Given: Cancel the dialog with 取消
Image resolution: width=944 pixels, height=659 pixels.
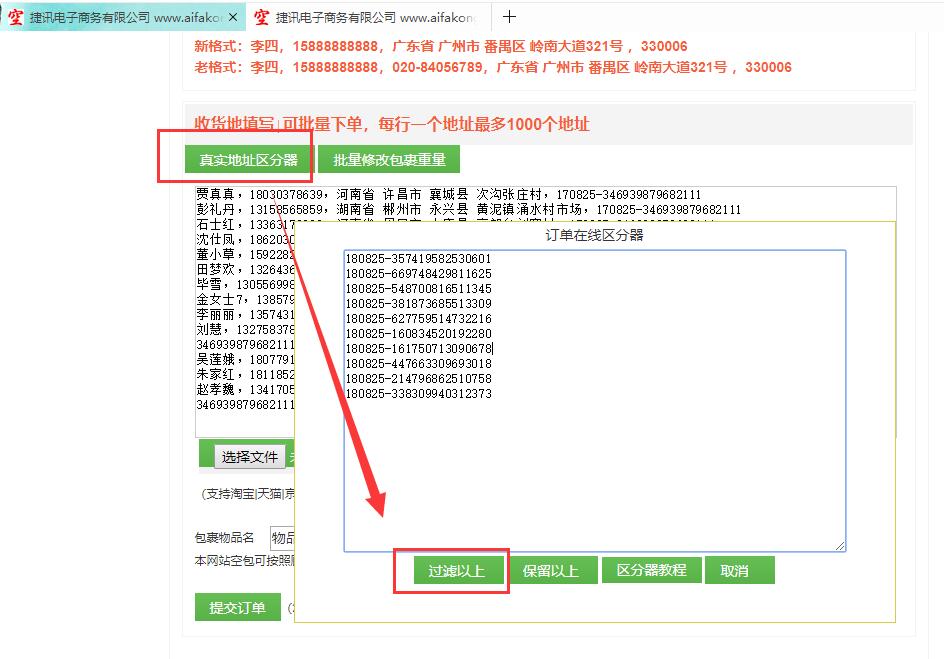Looking at the screenshot, I should pos(734,570).
